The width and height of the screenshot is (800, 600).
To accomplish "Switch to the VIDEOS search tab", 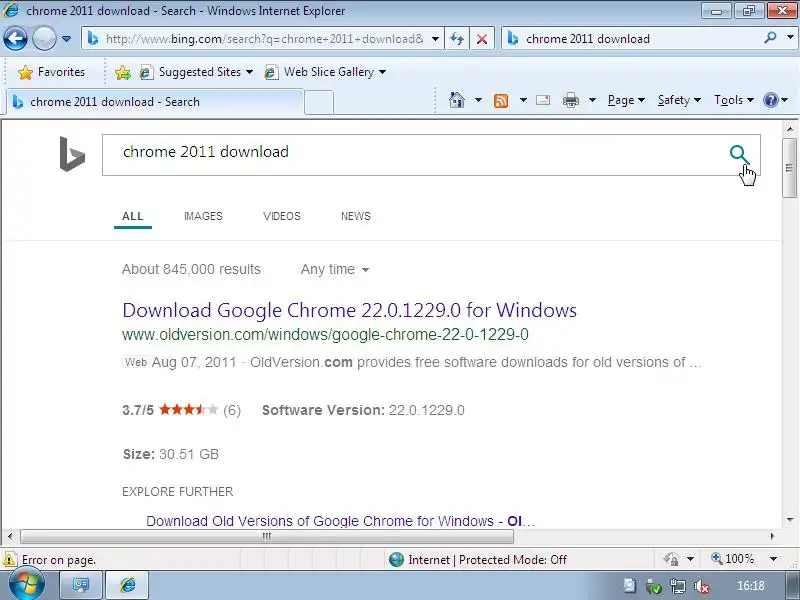I will pyautogui.click(x=282, y=216).
